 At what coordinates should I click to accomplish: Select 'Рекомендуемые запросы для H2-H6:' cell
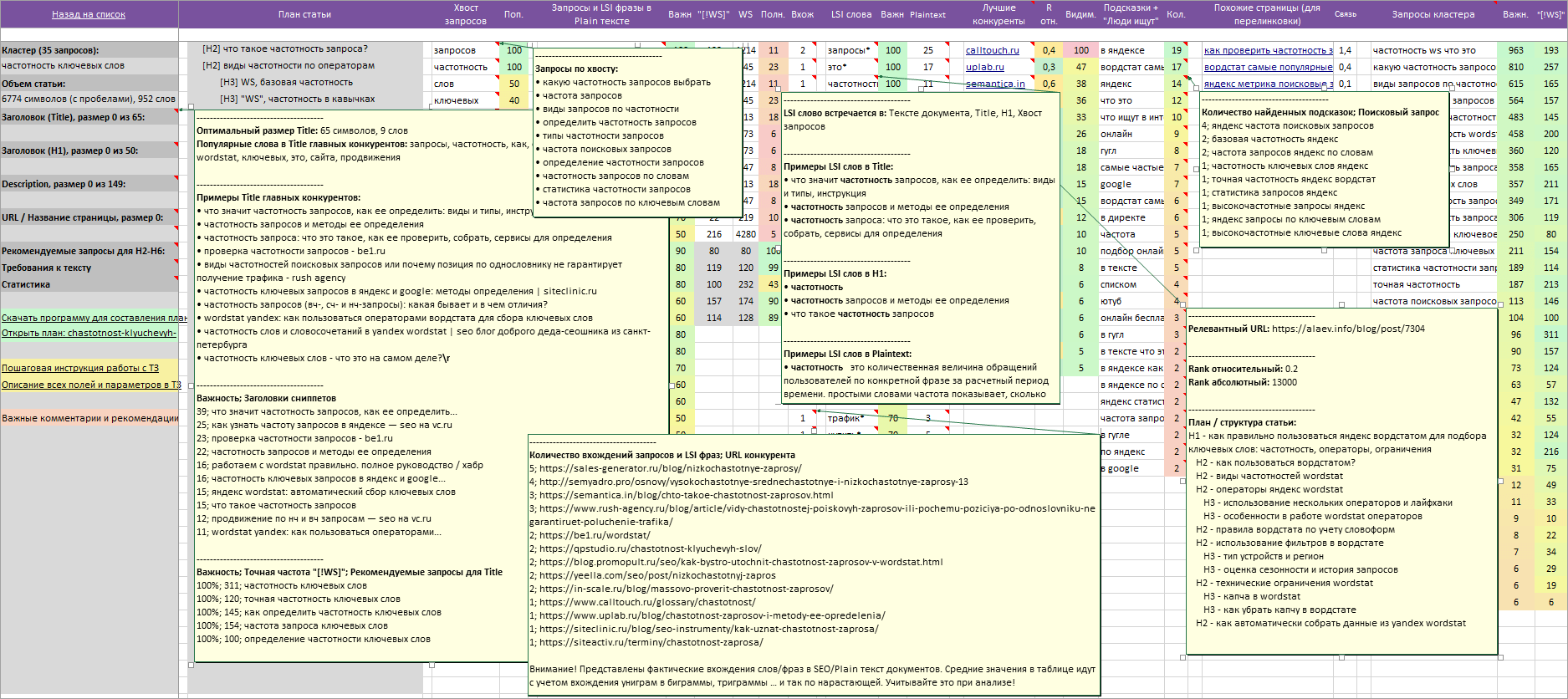(x=89, y=251)
